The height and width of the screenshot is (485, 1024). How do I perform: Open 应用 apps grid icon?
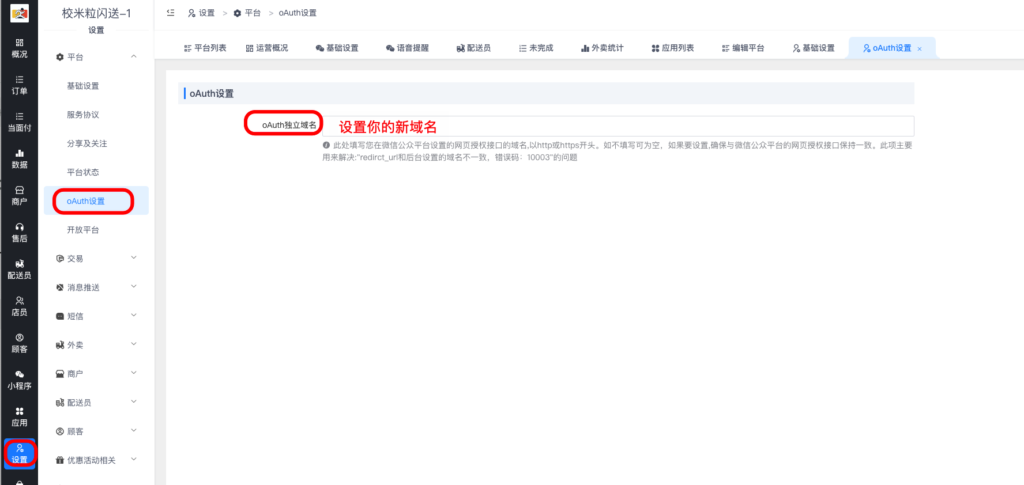pos(19,416)
